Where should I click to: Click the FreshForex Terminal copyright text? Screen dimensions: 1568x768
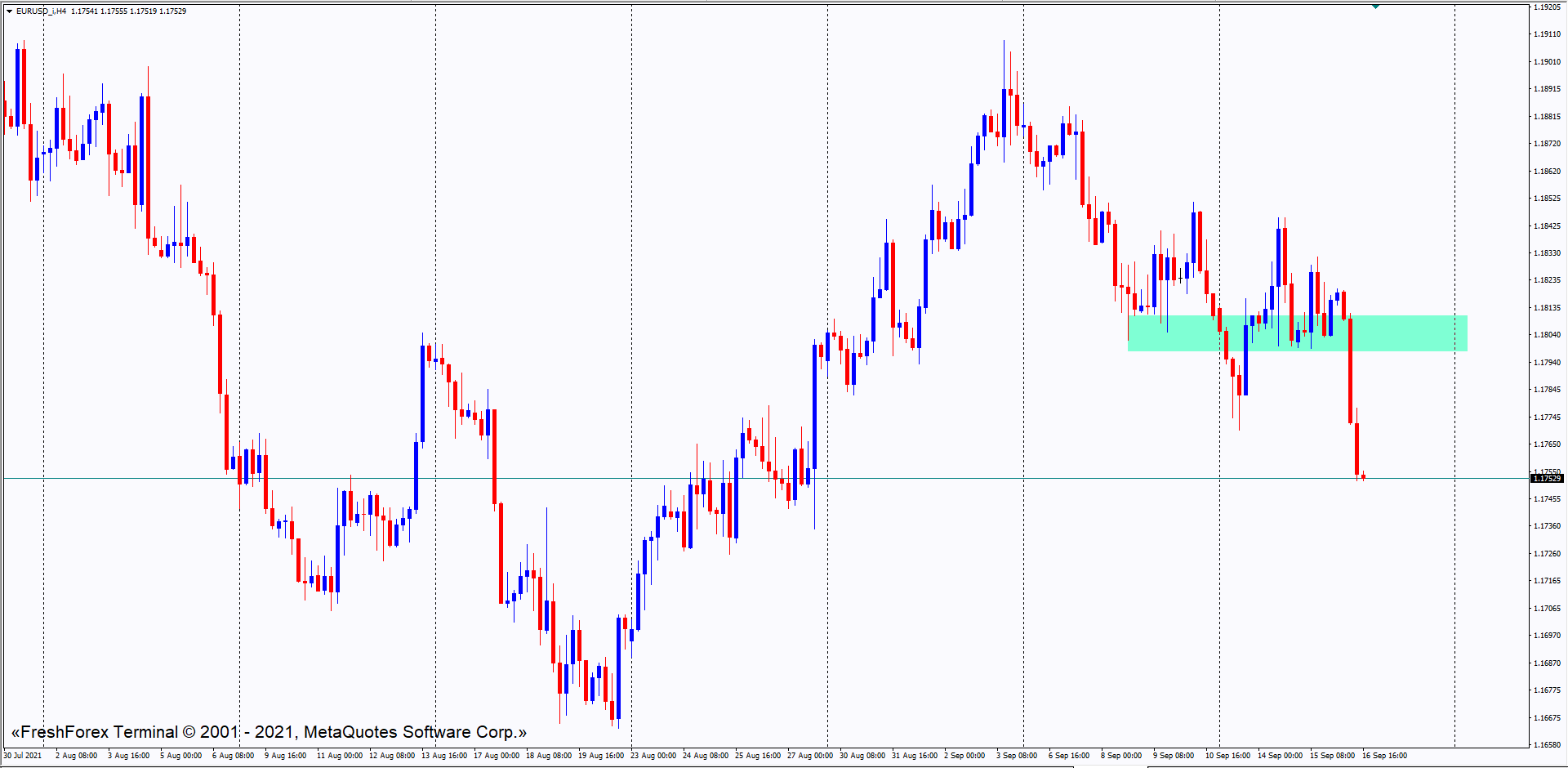[x=269, y=732]
